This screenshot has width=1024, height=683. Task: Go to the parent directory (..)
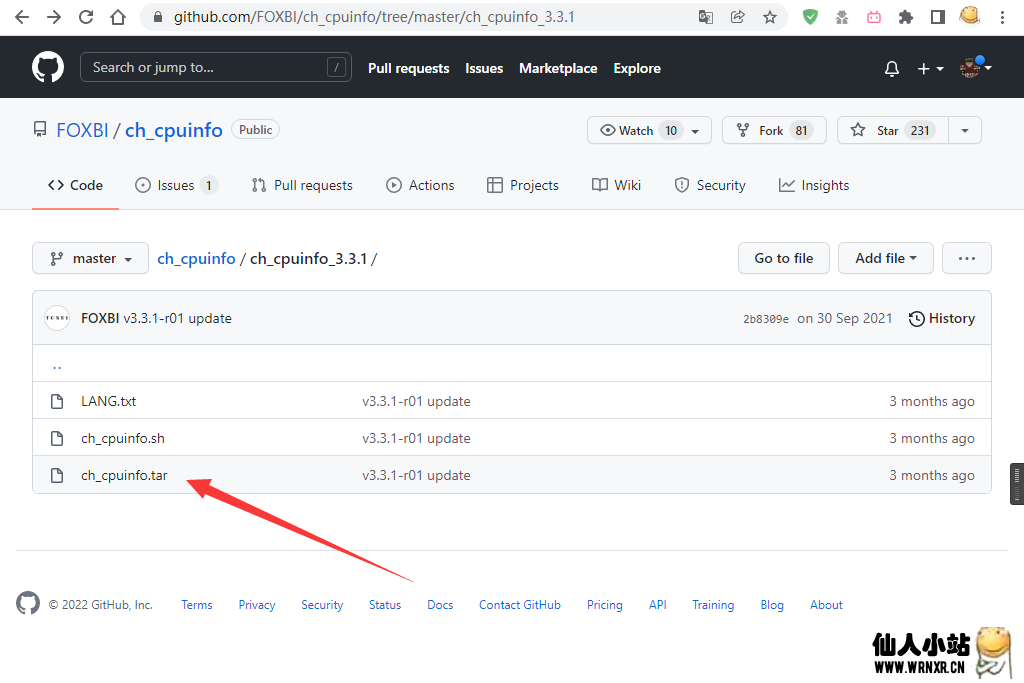point(57,366)
